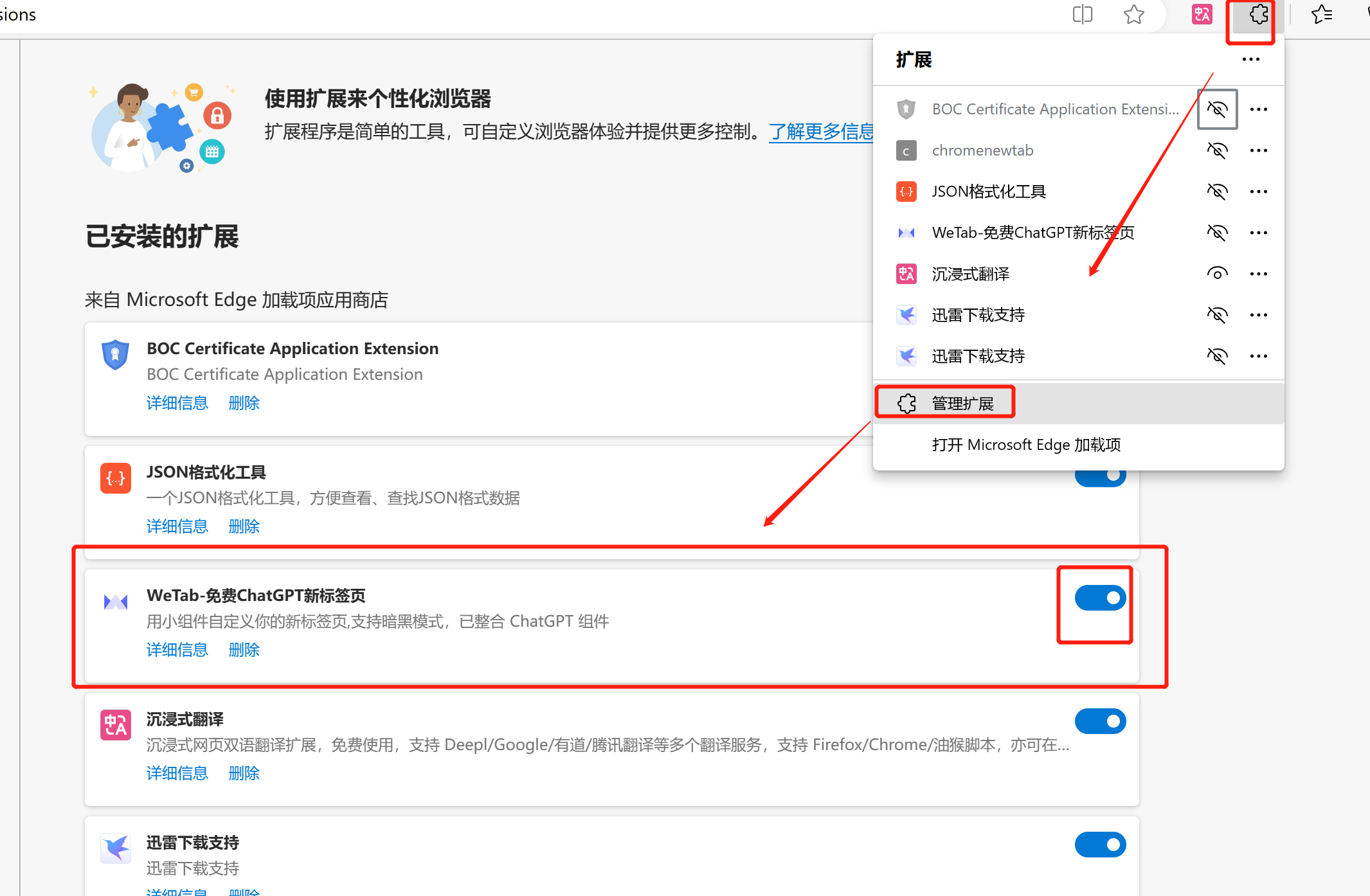Select JSON格式化工具 entry in popup

click(989, 192)
